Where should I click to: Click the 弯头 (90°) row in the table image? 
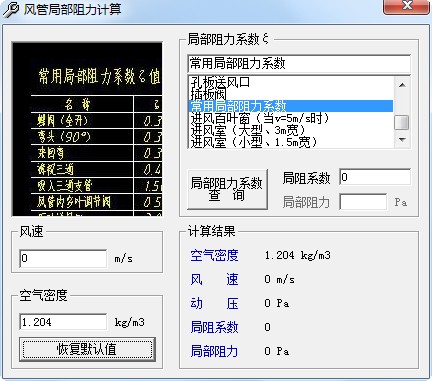[97, 137]
